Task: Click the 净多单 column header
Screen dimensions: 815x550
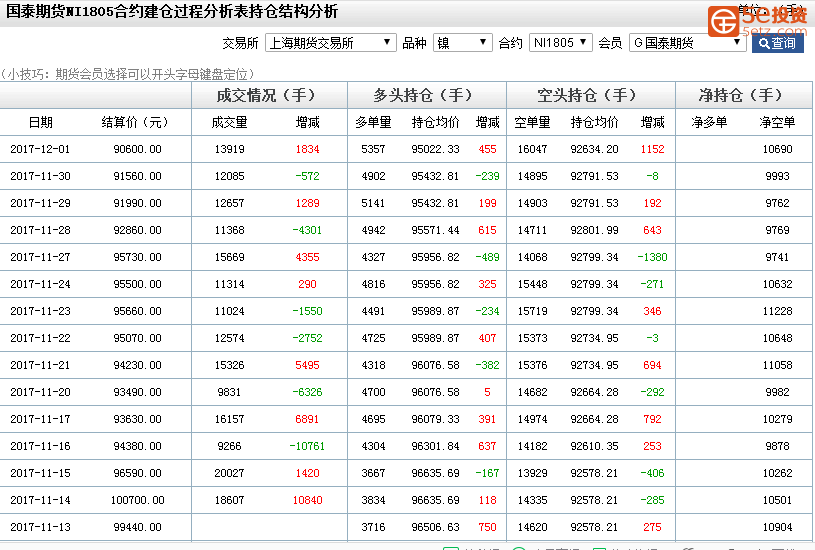Action: tap(709, 122)
